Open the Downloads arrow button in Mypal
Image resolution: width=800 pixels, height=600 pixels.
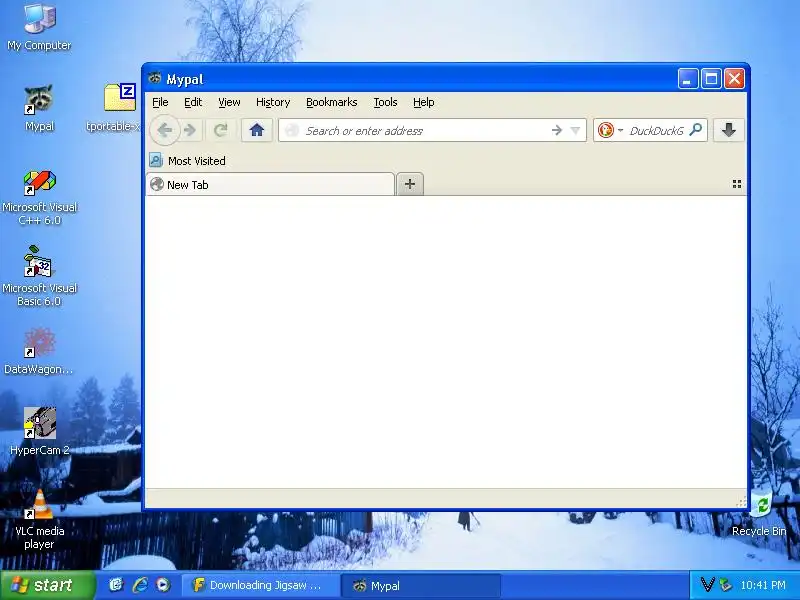729,131
